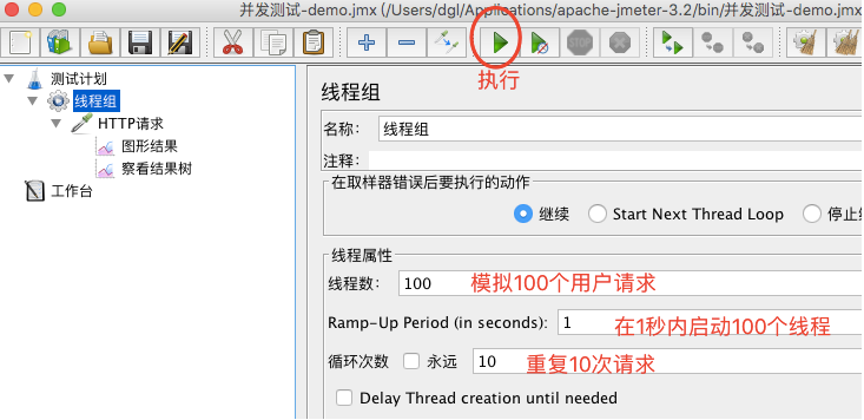Image resolution: width=864 pixels, height=420 pixels.
Task: Expand all tree nodes with plus icon
Action: pos(366,42)
